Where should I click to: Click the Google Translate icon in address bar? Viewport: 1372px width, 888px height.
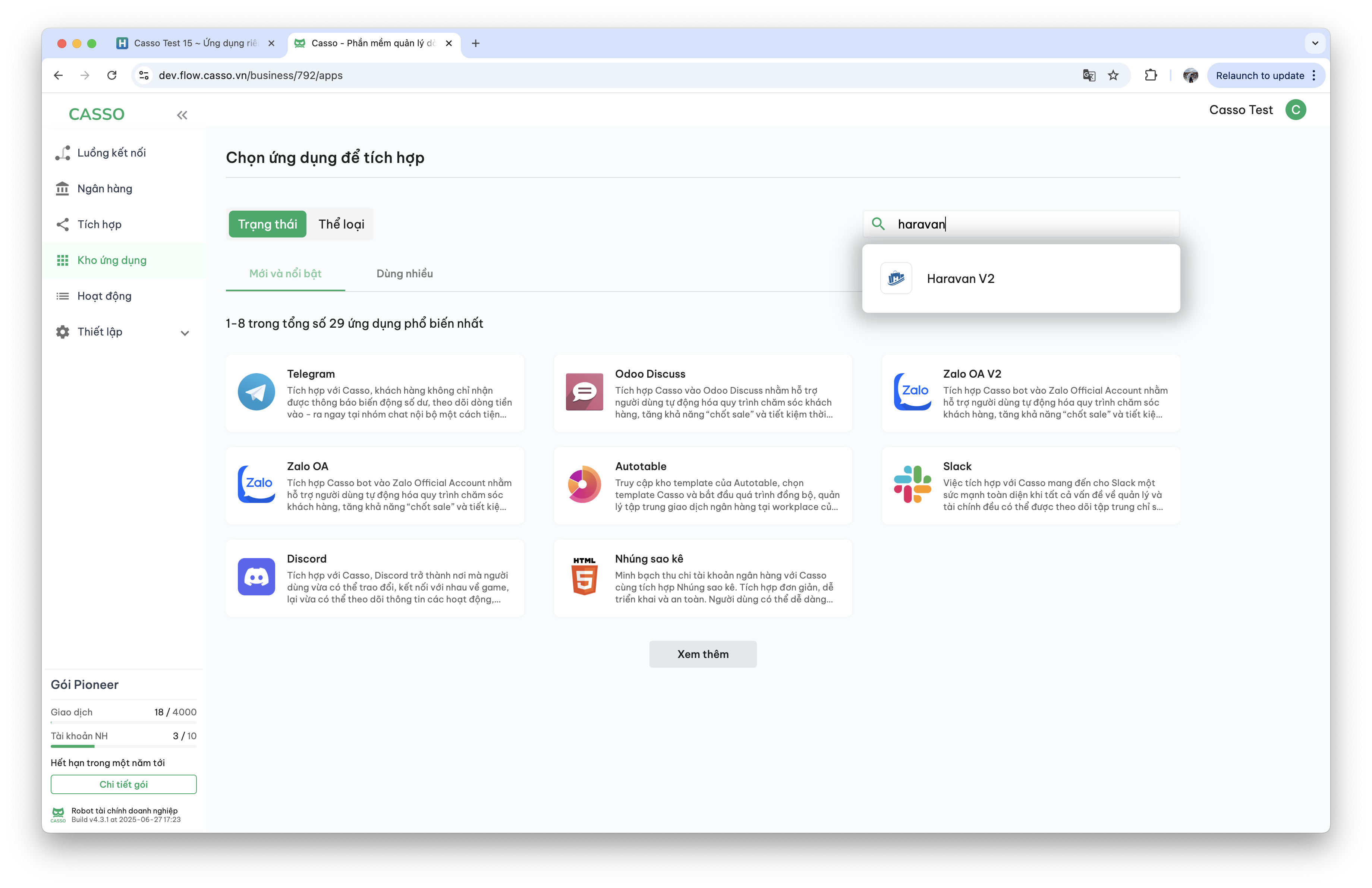point(1088,75)
